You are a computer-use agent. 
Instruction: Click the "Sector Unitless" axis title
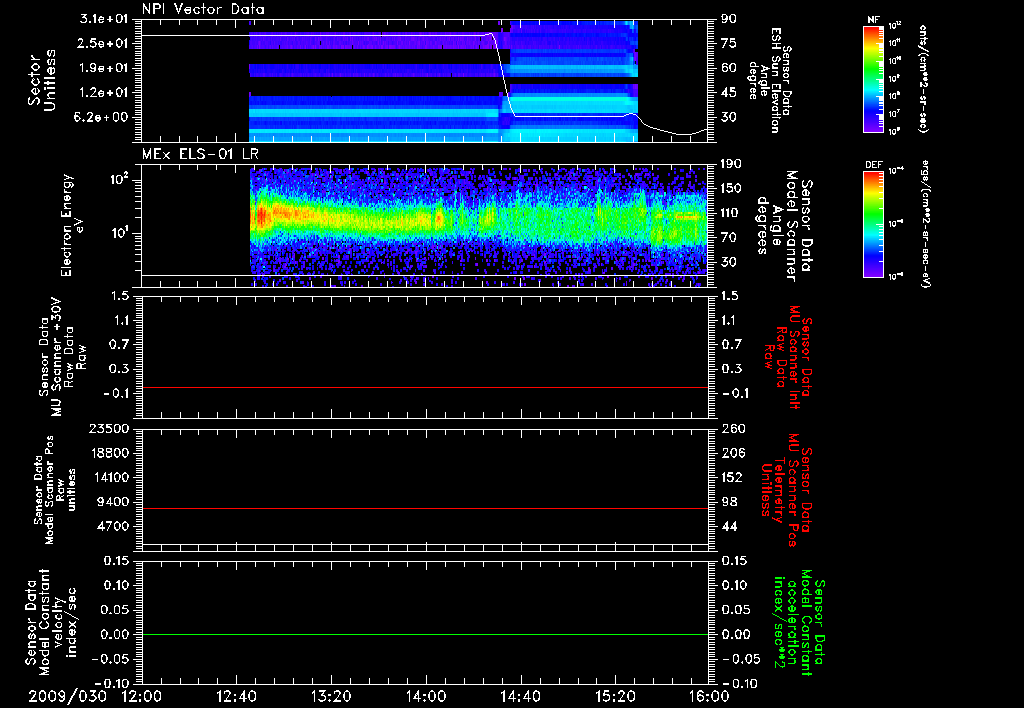42,80
